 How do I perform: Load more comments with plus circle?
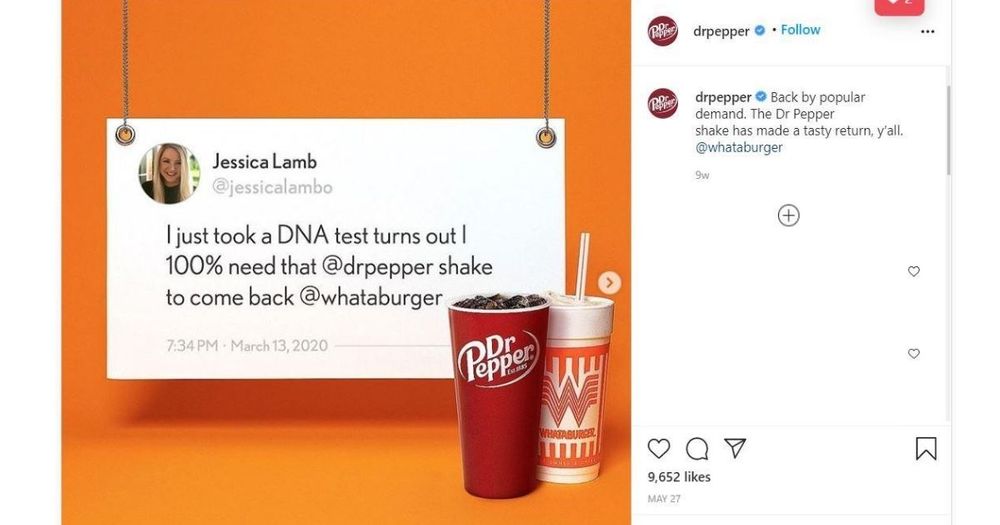[789, 216]
